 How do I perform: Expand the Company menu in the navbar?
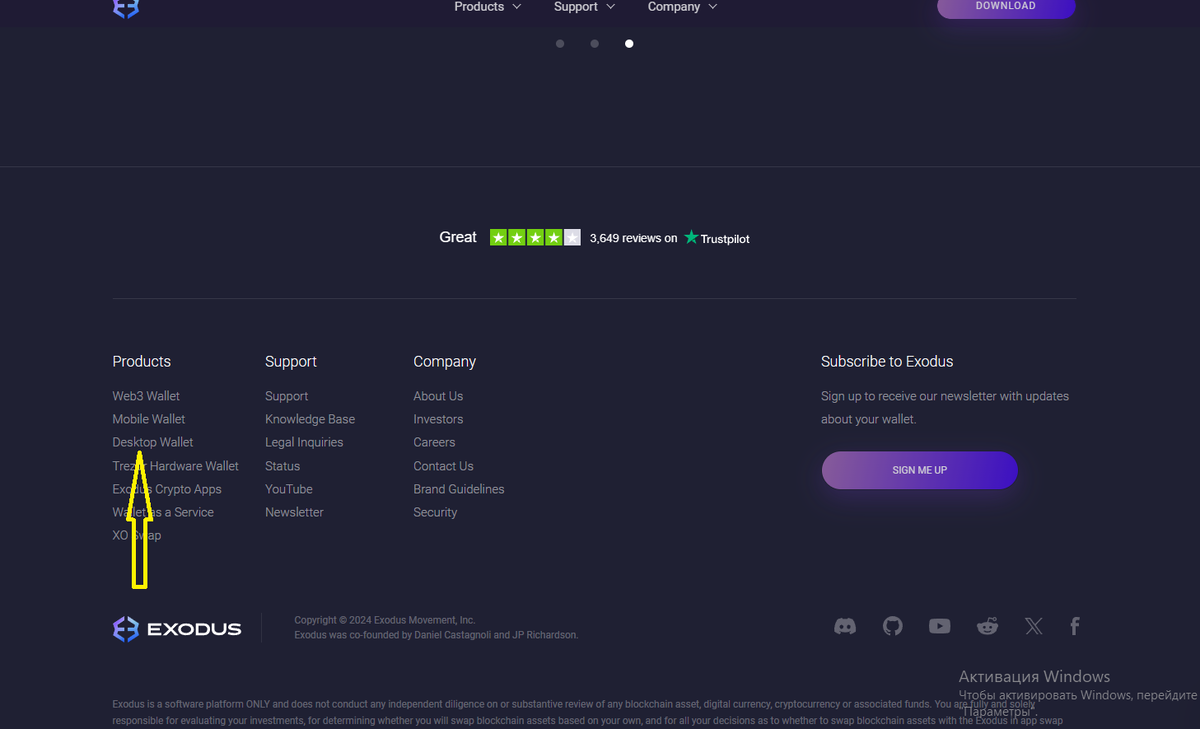tap(682, 7)
